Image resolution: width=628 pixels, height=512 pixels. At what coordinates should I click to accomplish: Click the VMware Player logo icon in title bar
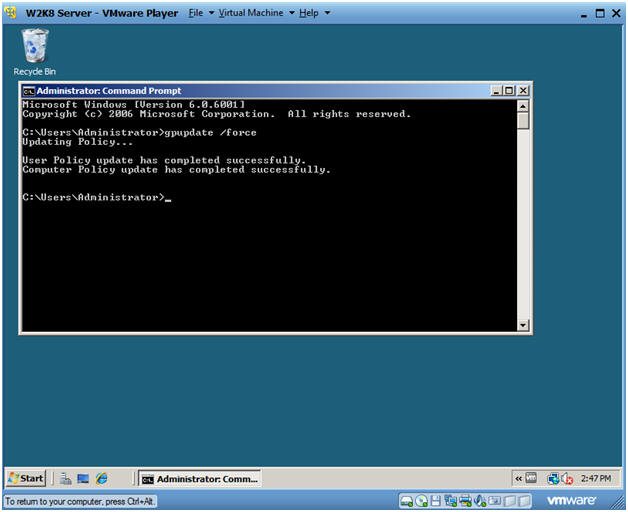(x=11, y=13)
